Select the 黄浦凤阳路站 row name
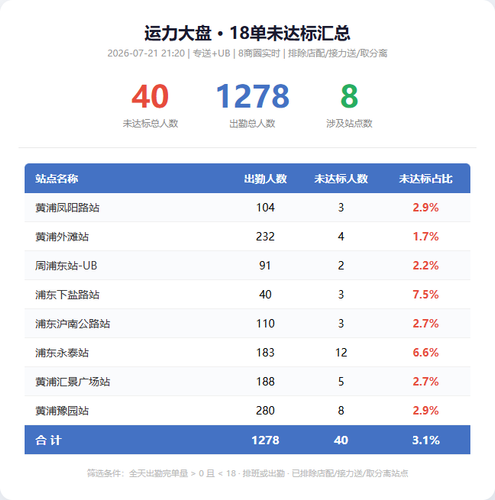 [67, 208]
